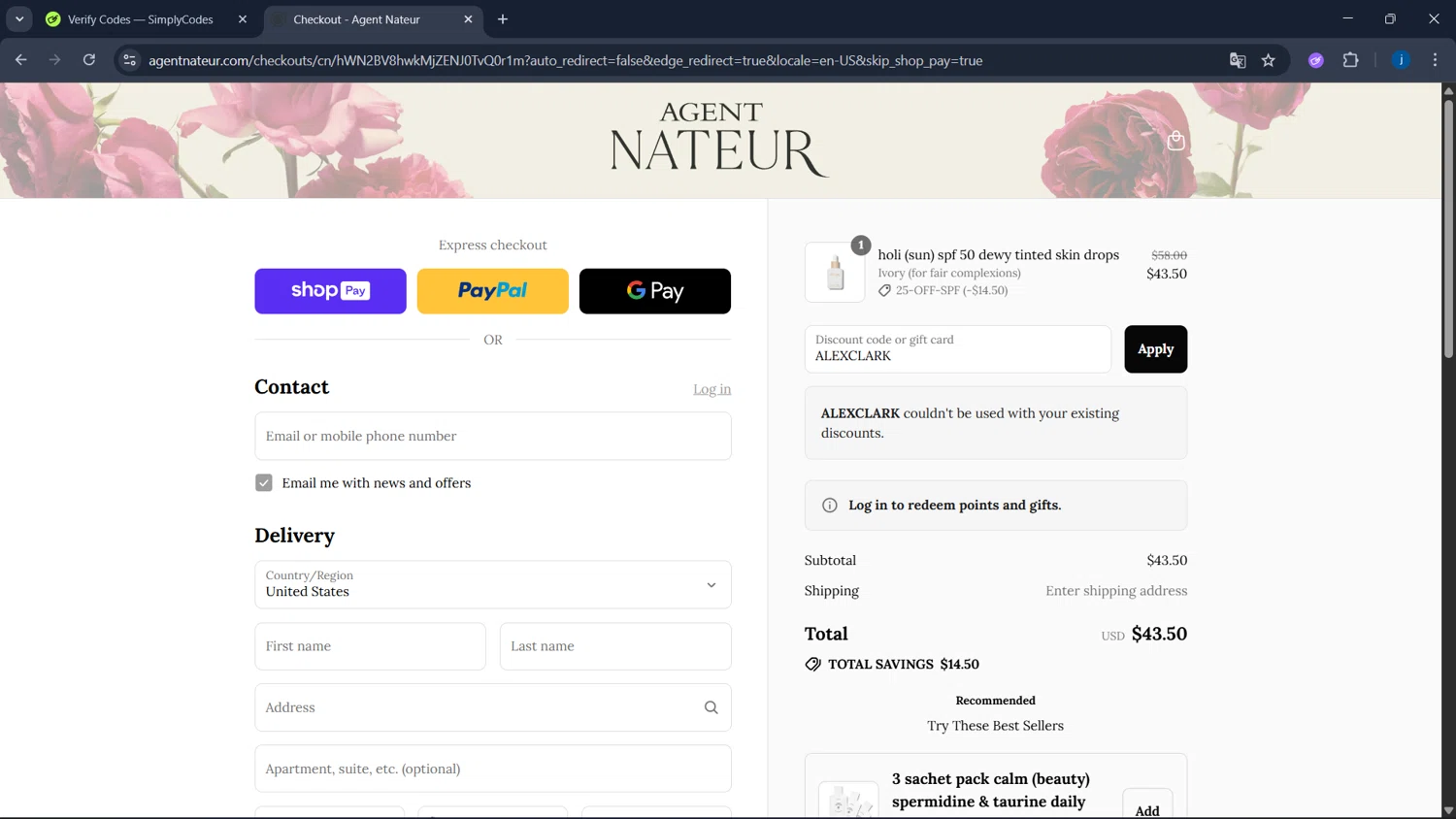This screenshot has width=1456, height=819.
Task: Open the purple extension icon in toolbar
Action: coord(1316,60)
